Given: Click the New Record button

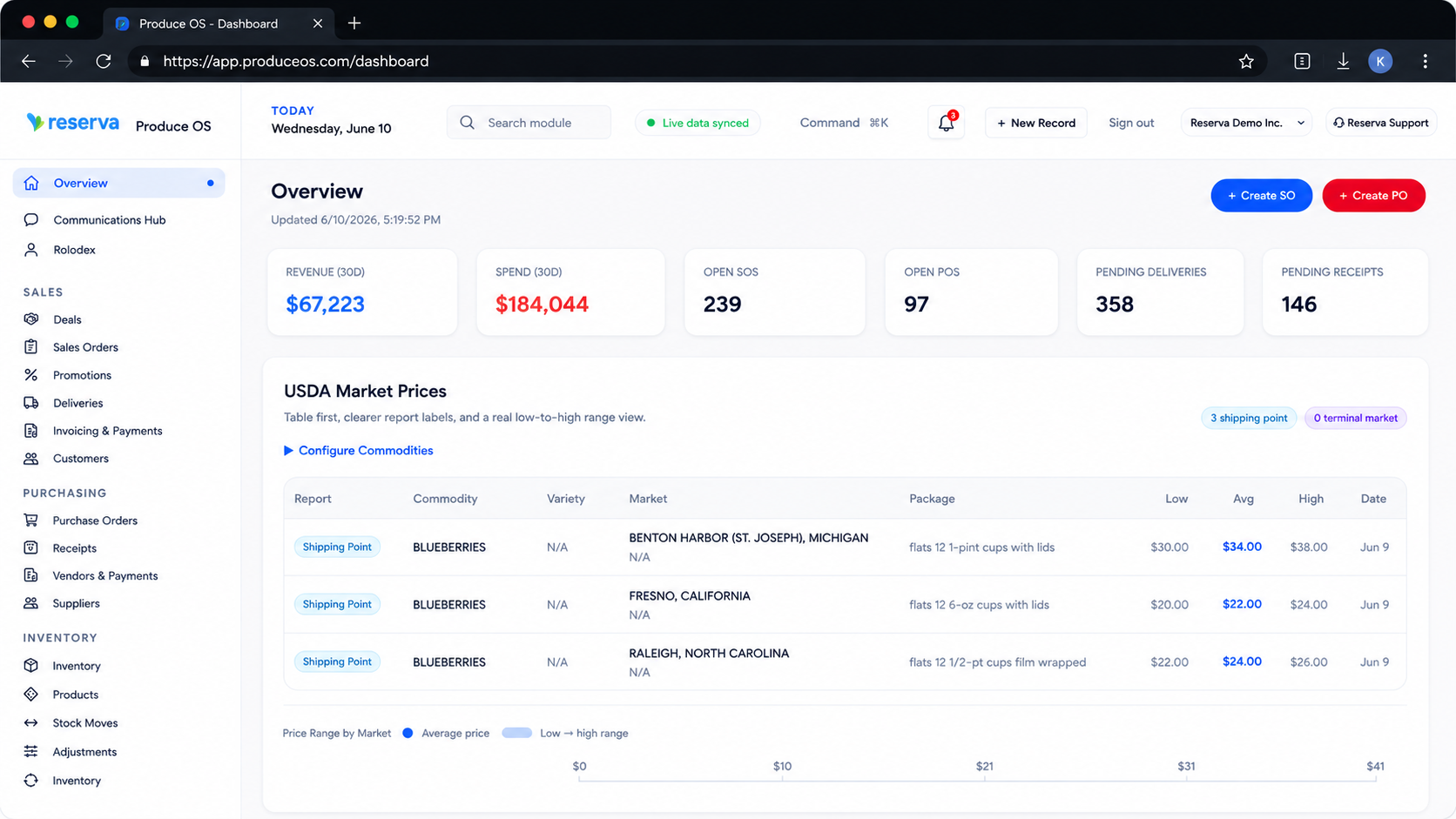Looking at the screenshot, I should click(1036, 123).
